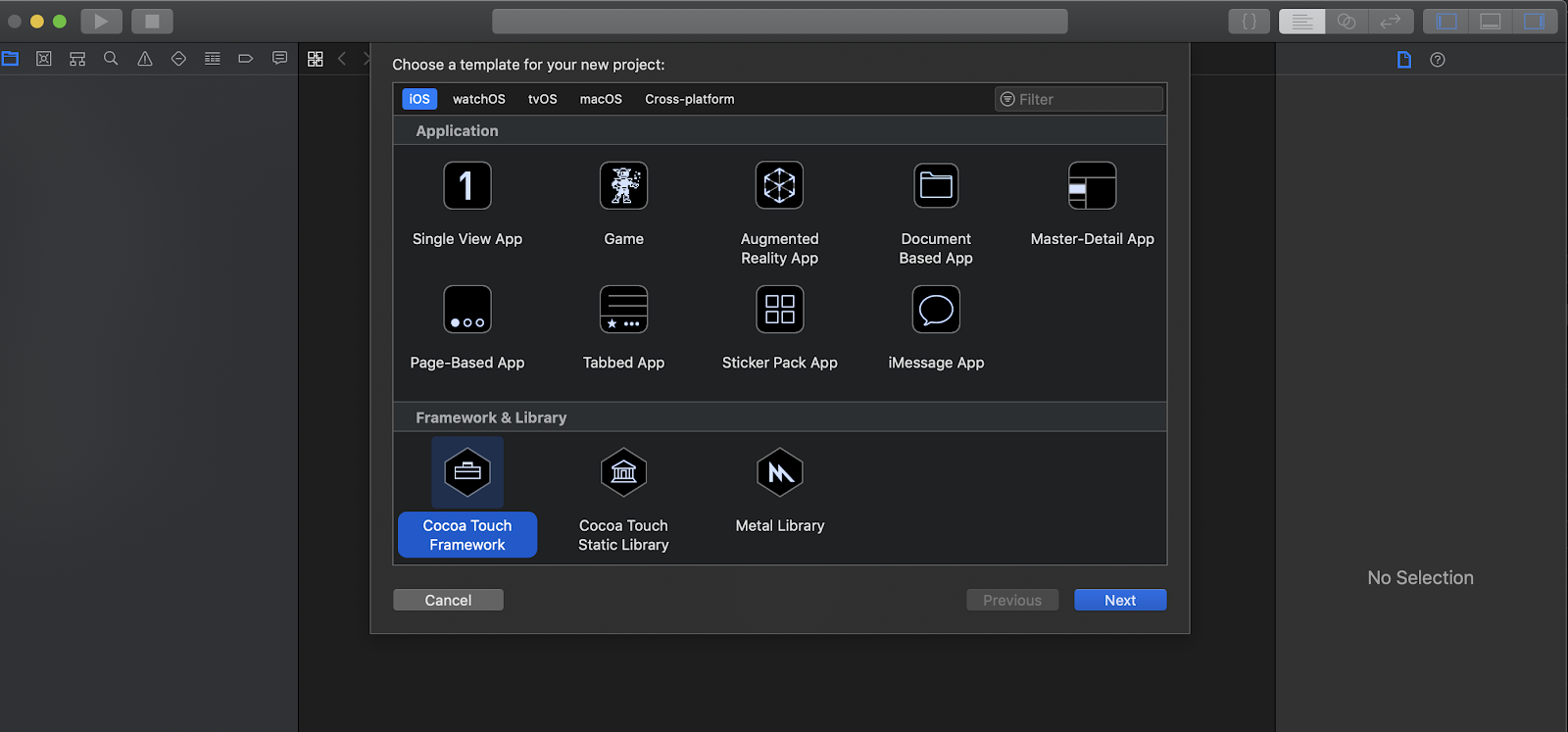Pick the Metal Library template icon
The width and height of the screenshot is (1568, 732).
coord(780,472)
